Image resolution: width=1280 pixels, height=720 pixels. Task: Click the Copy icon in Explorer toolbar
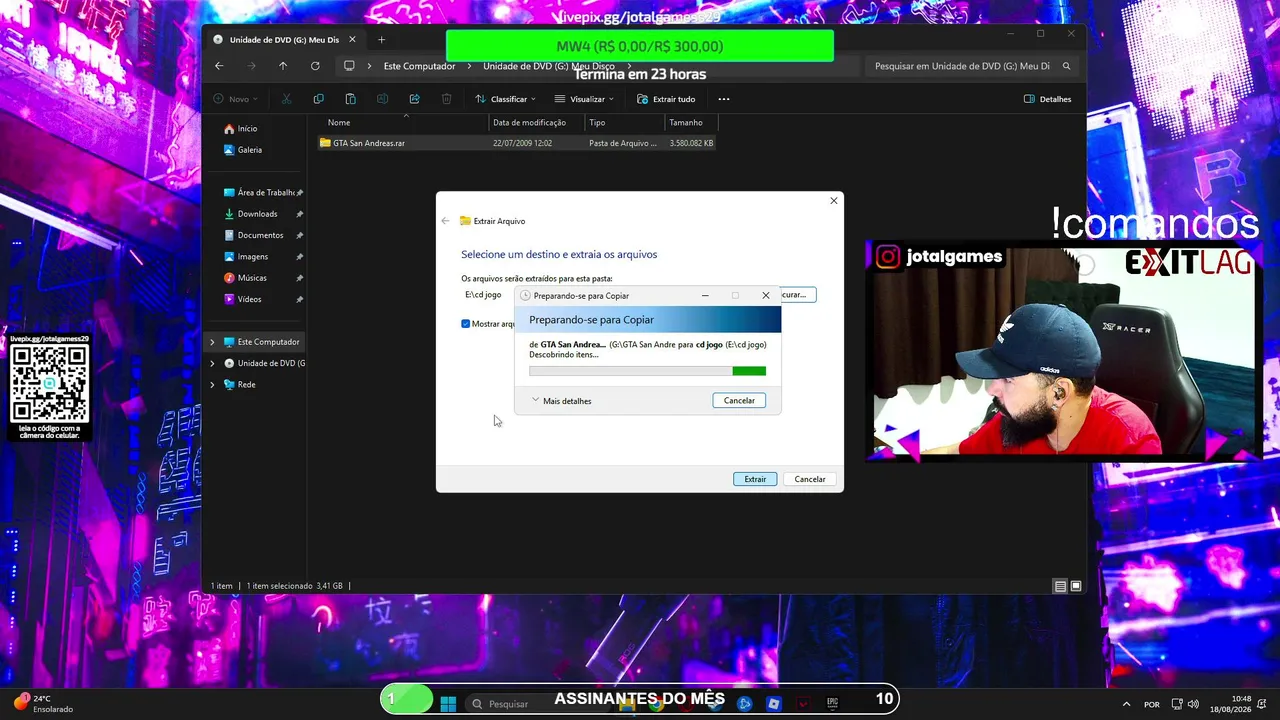tap(318, 99)
